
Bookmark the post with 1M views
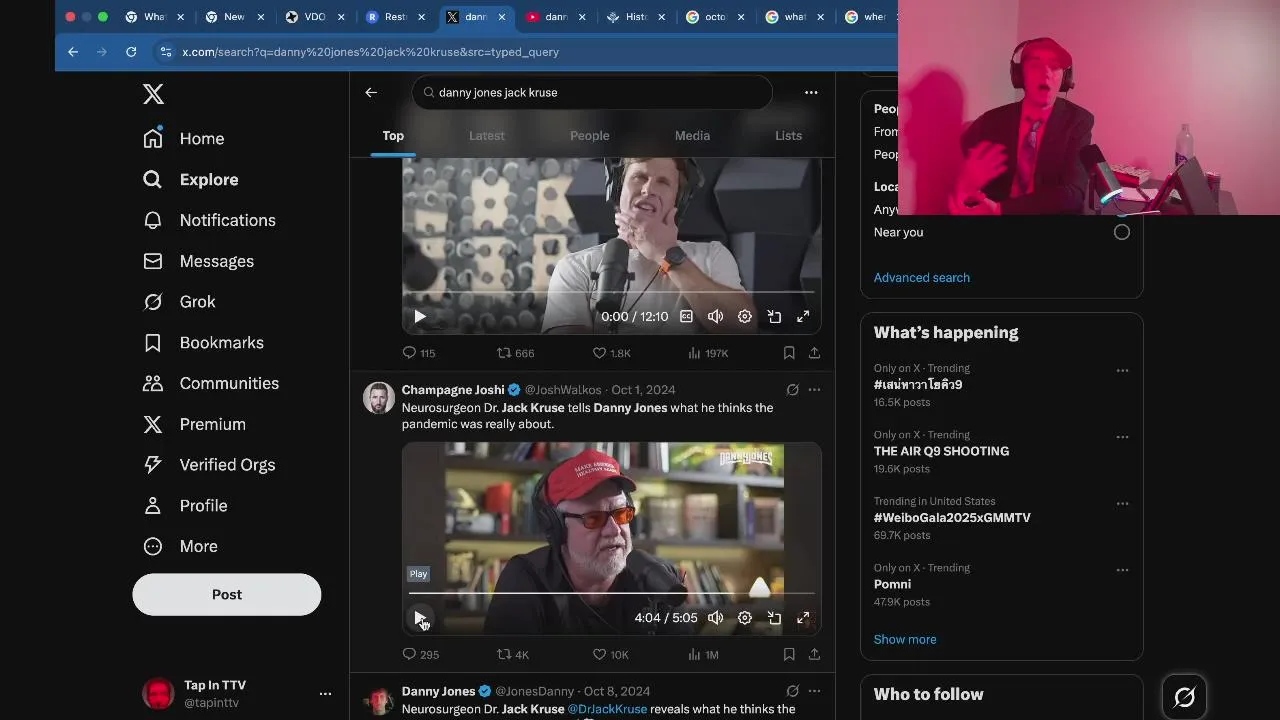click(789, 655)
